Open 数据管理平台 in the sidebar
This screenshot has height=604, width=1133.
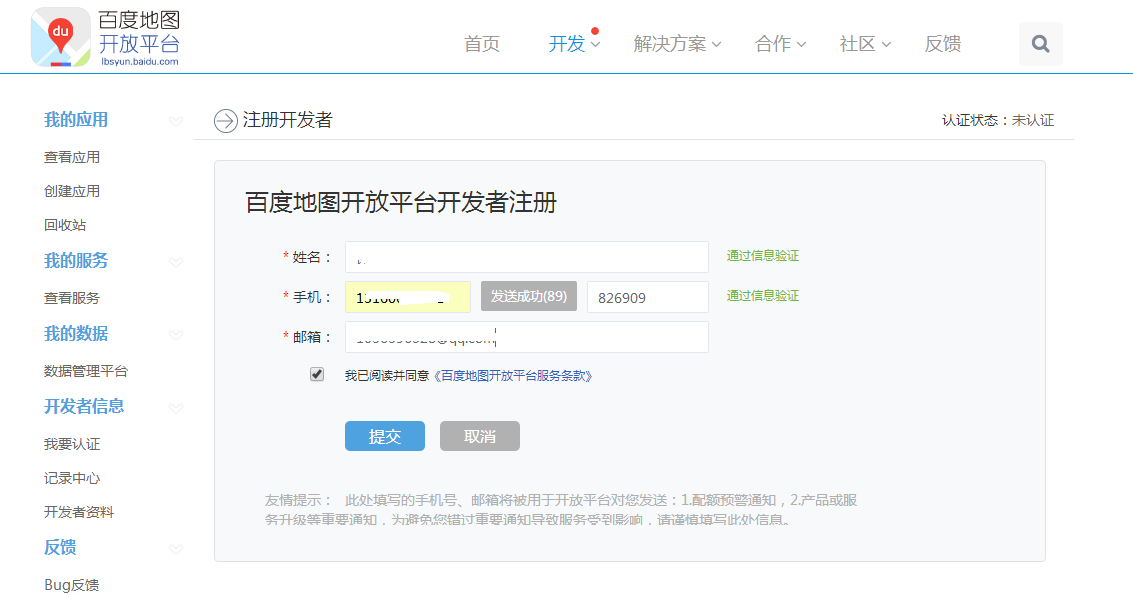[x=86, y=371]
